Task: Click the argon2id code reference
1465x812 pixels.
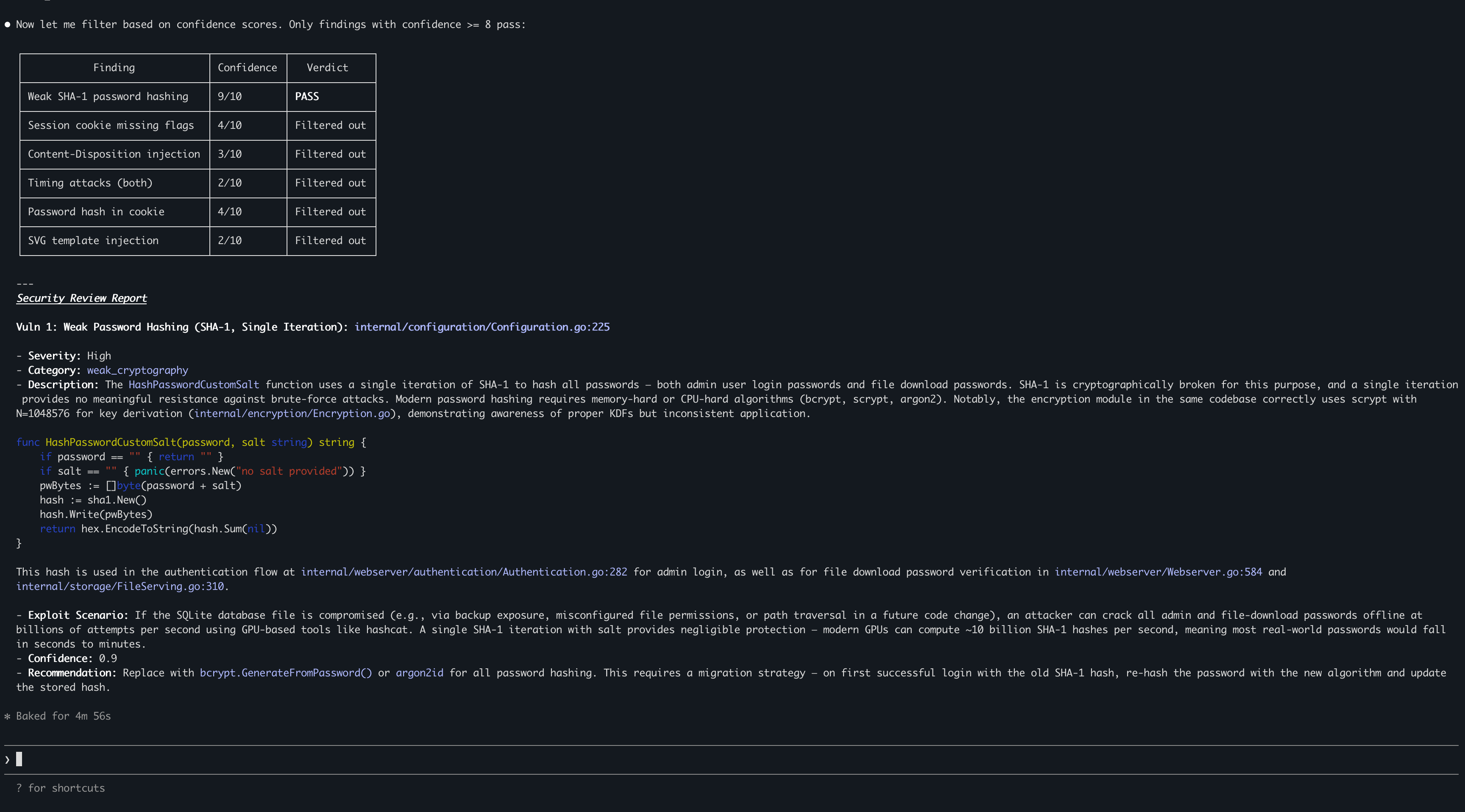Action: (x=419, y=673)
